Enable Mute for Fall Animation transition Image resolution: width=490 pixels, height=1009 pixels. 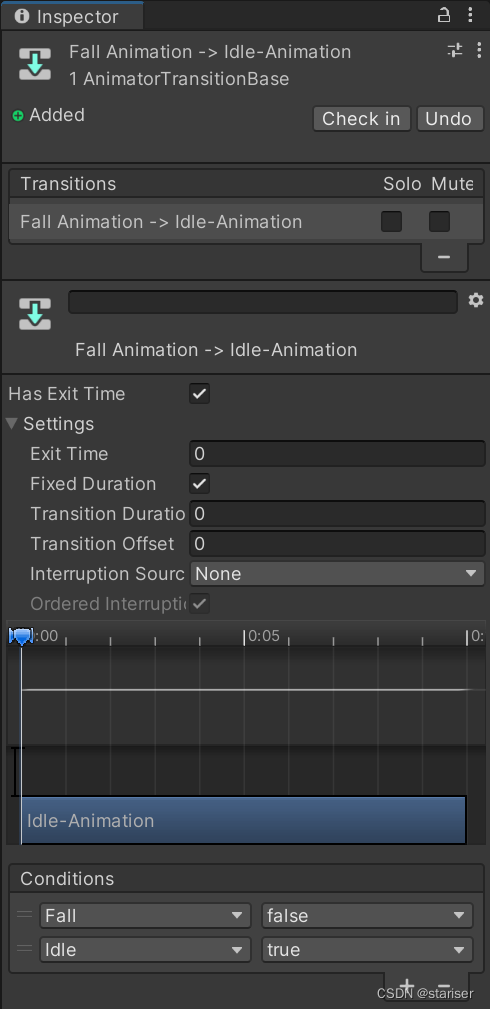coord(439,222)
